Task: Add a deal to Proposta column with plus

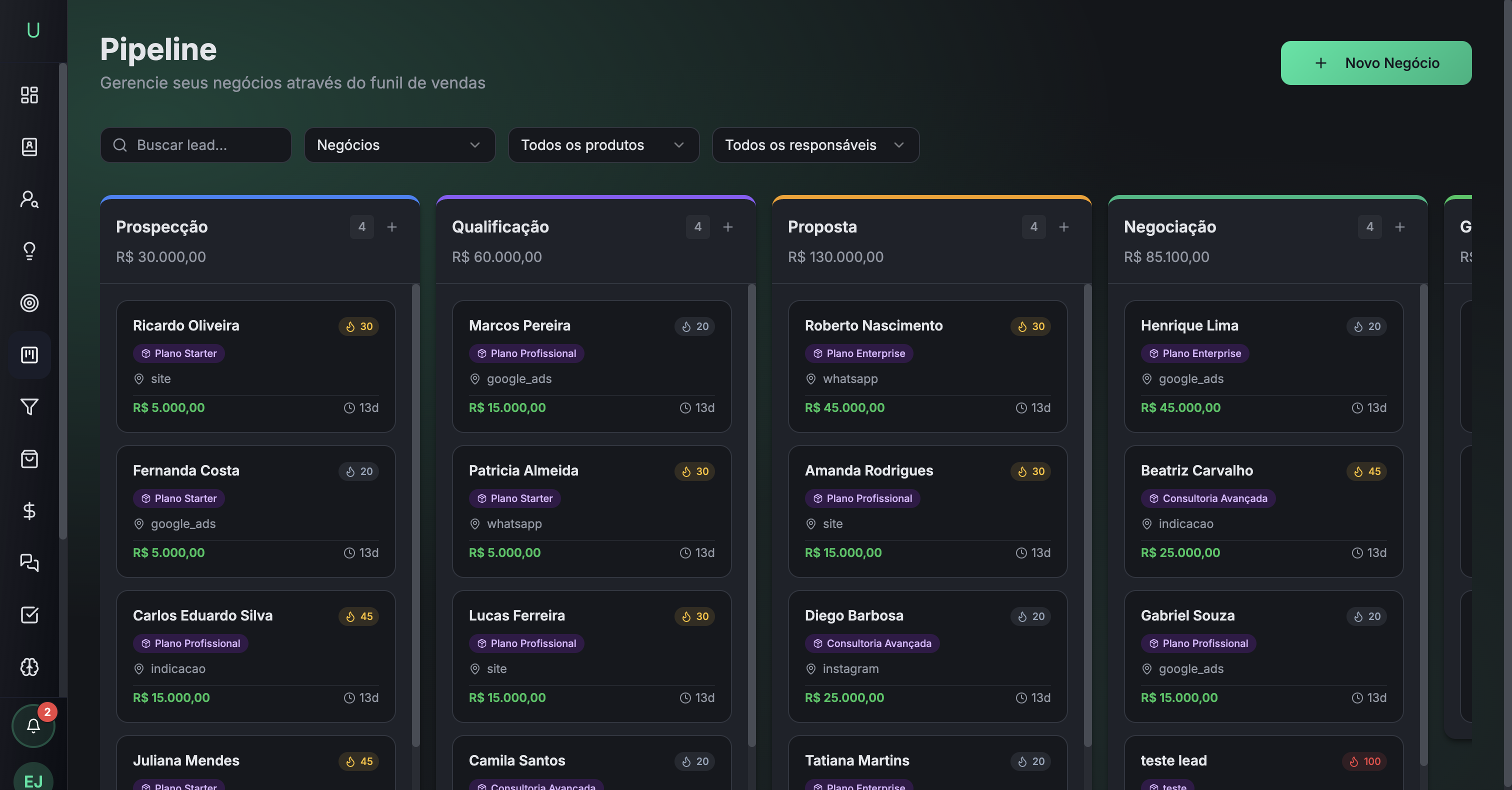Action: (x=1063, y=227)
